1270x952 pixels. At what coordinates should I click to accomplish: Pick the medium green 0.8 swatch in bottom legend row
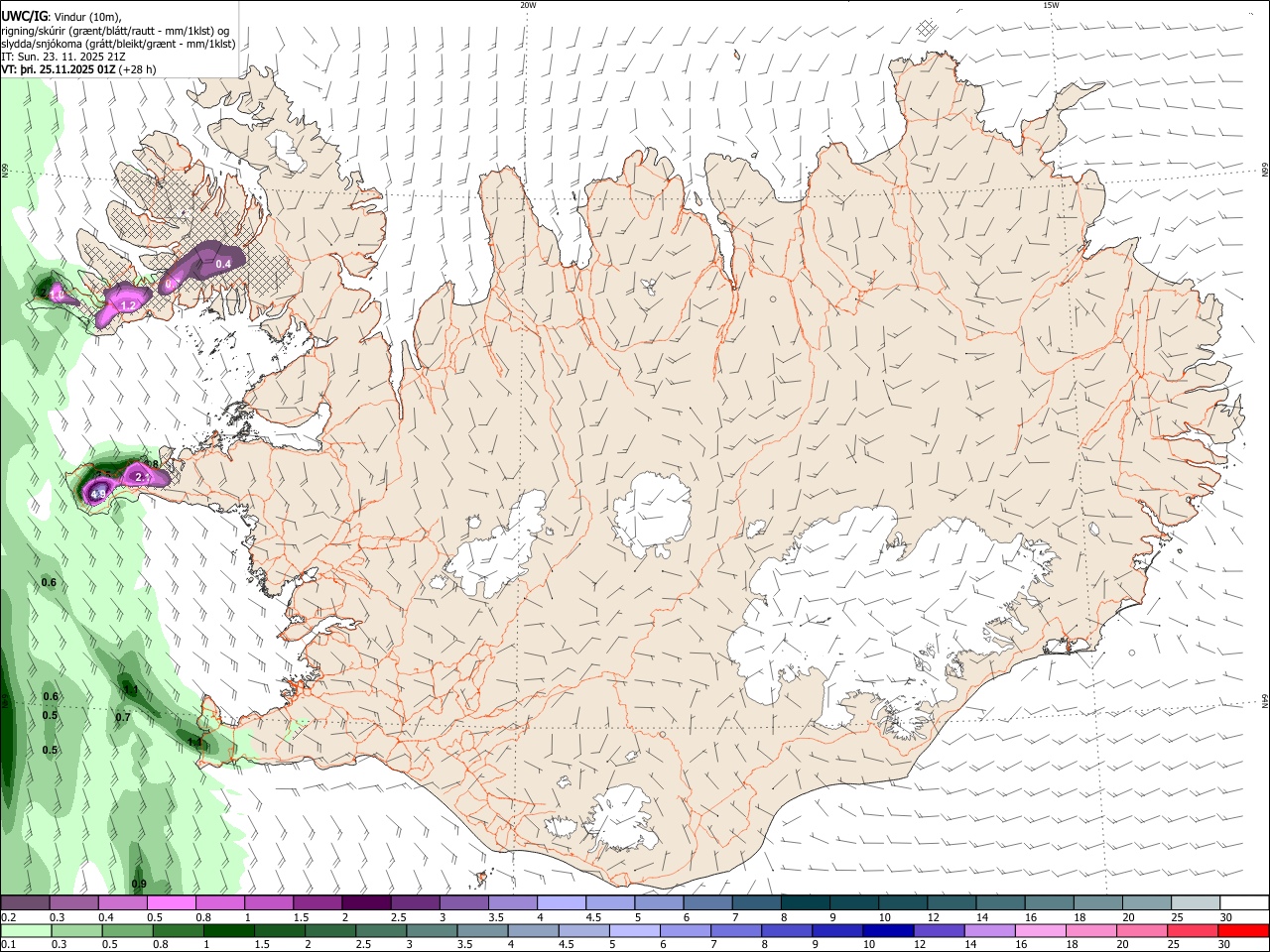tap(177, 931)
